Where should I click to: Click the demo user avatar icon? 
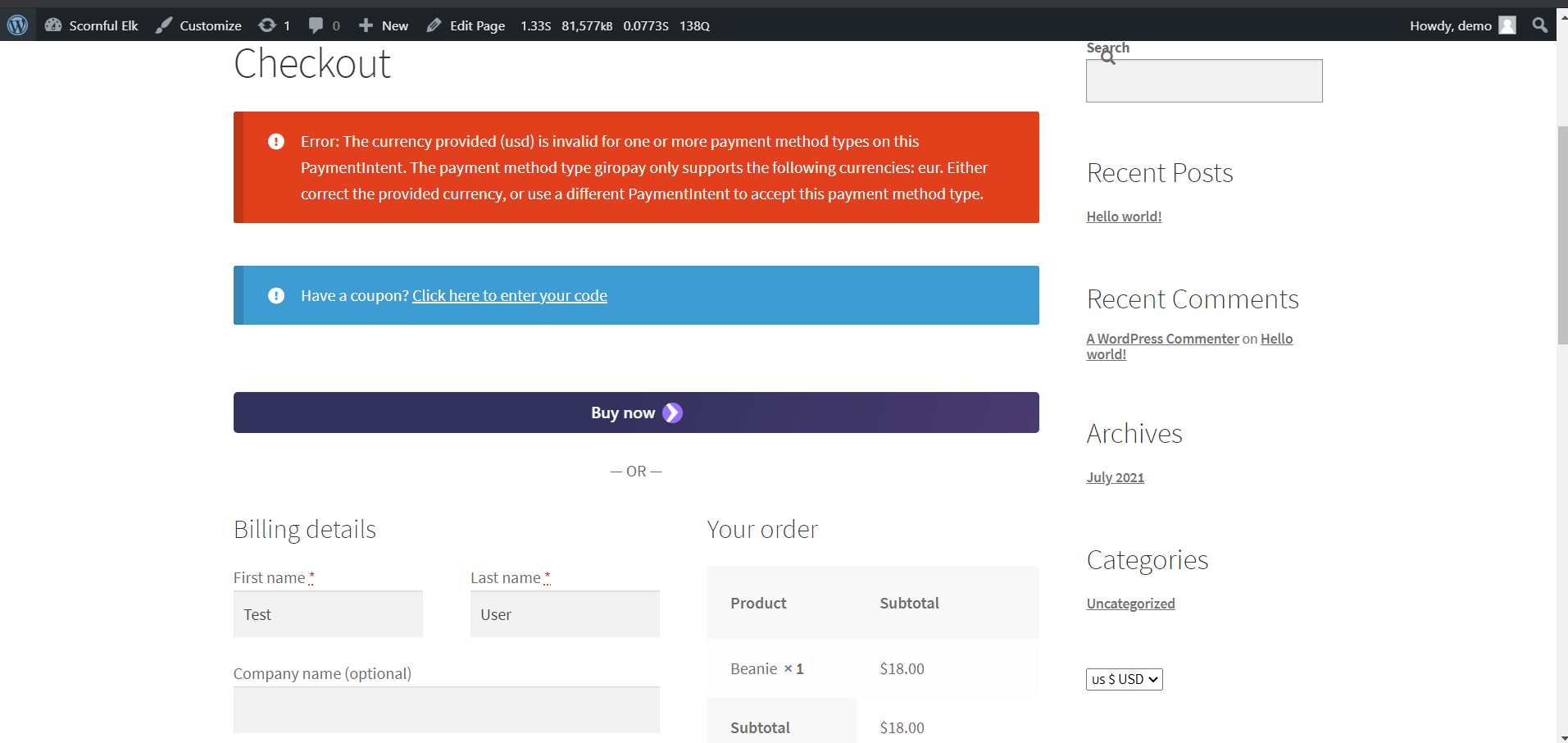click(x=1507, y=25)
